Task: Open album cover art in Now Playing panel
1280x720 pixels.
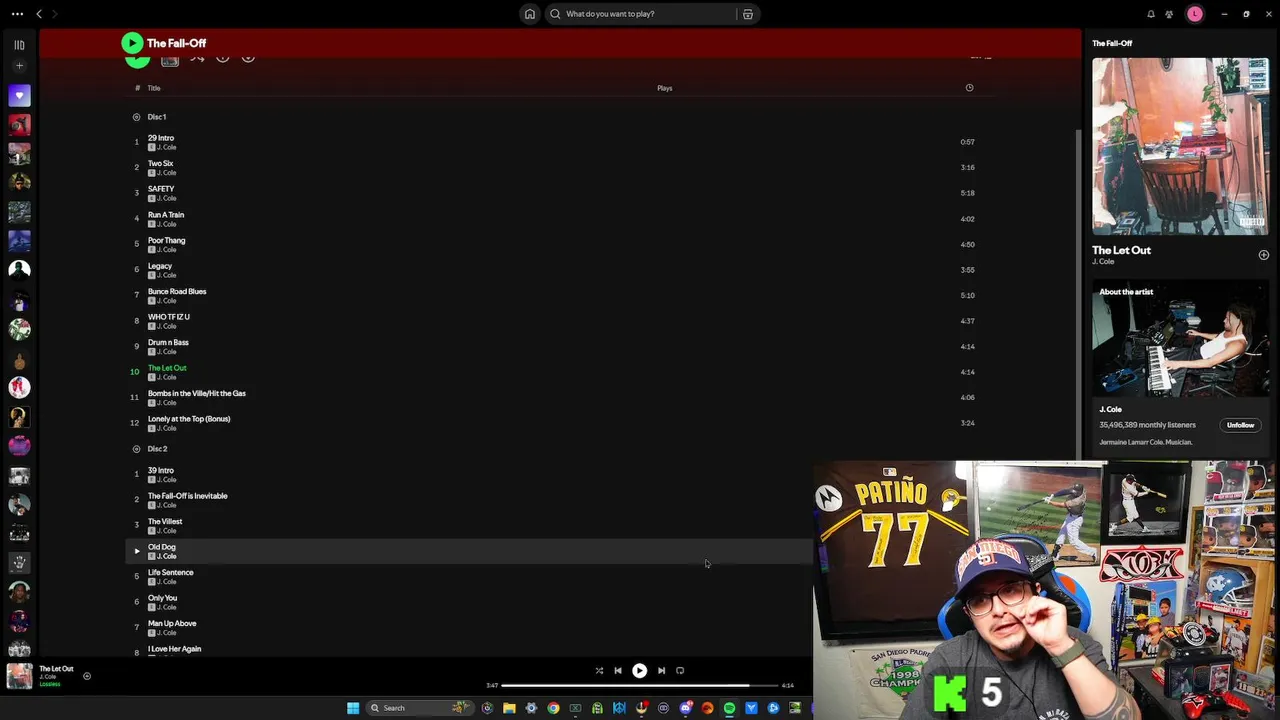Action: [x=1180, y=146]
